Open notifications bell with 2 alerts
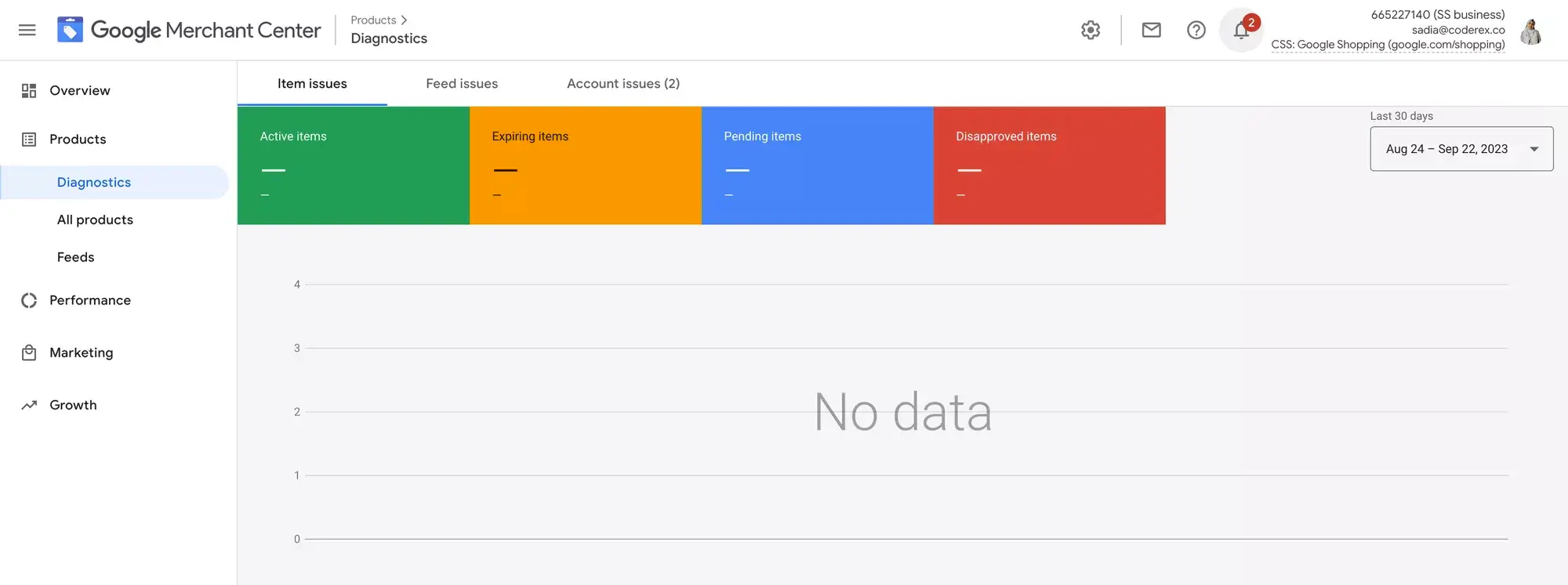Image resolution: width=1568 pixels, height=585 pixels. pos(1241,30)
